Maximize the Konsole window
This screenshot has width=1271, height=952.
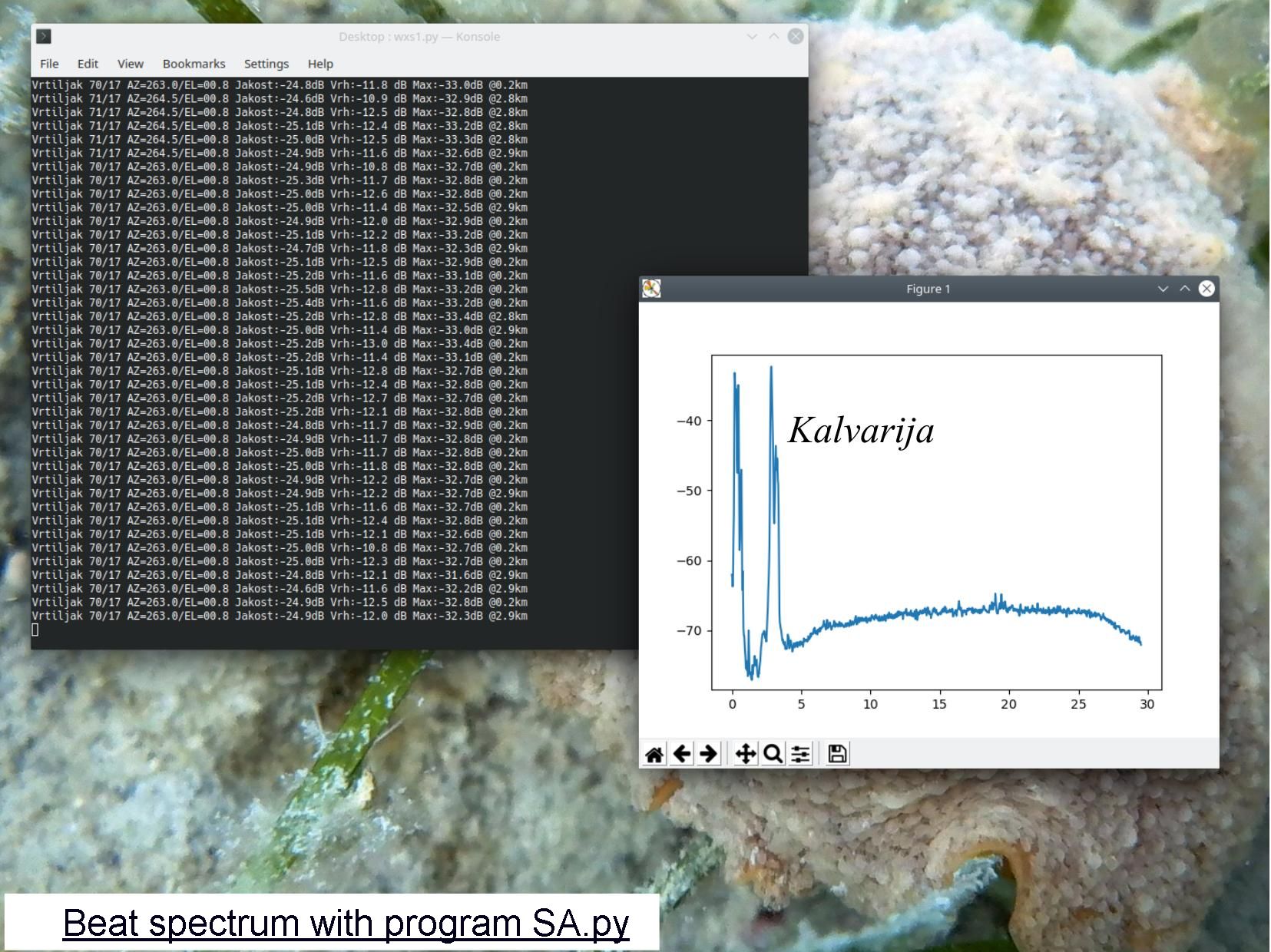[774, 36]
